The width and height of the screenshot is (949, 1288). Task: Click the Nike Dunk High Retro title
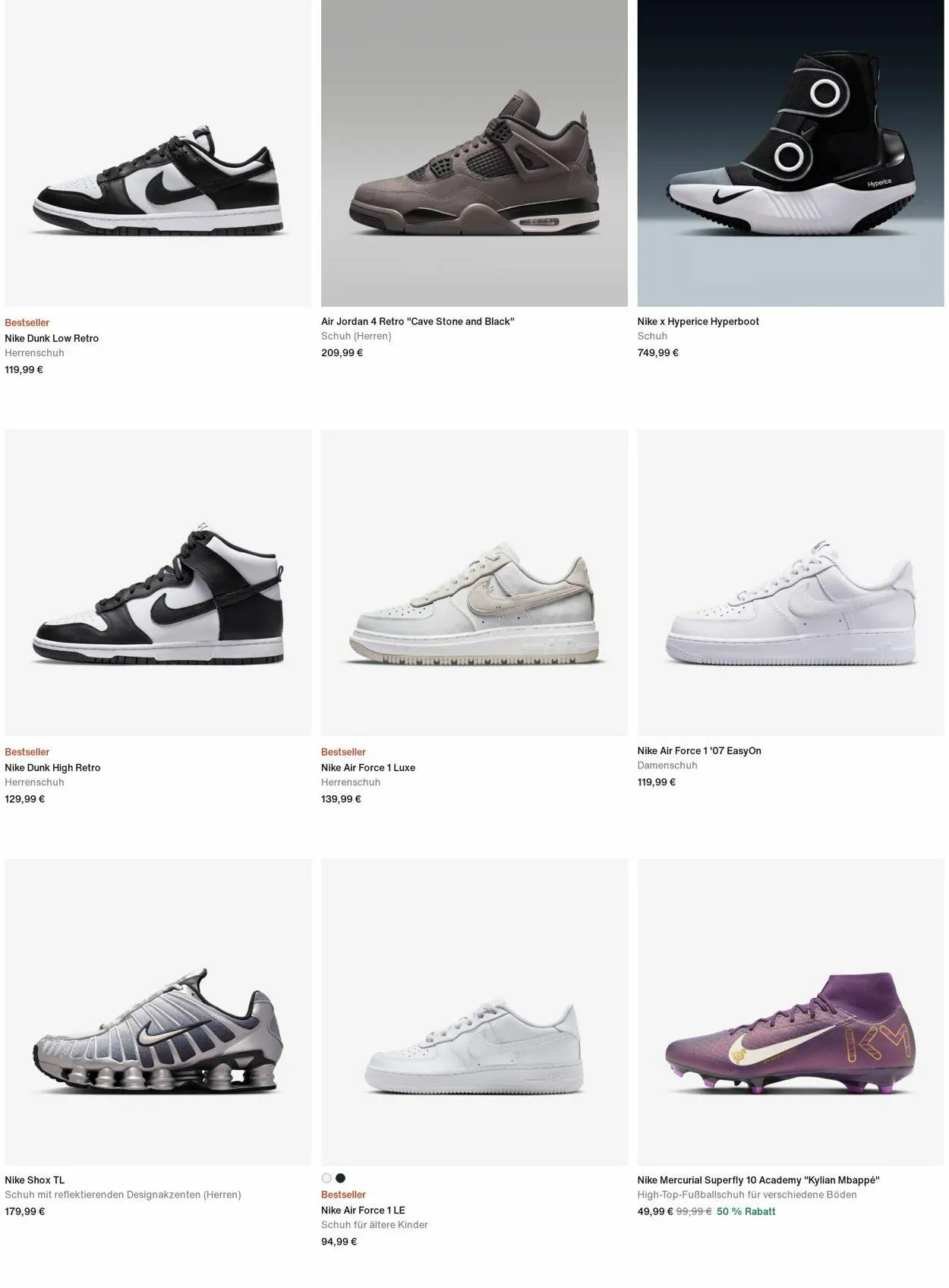coord(52,768)
